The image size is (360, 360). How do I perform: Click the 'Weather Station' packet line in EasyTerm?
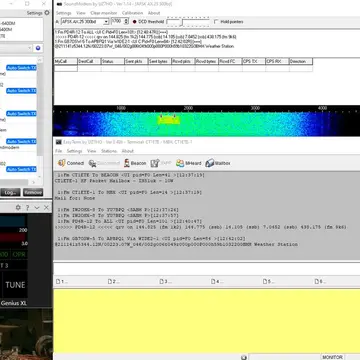coord(176,244)
